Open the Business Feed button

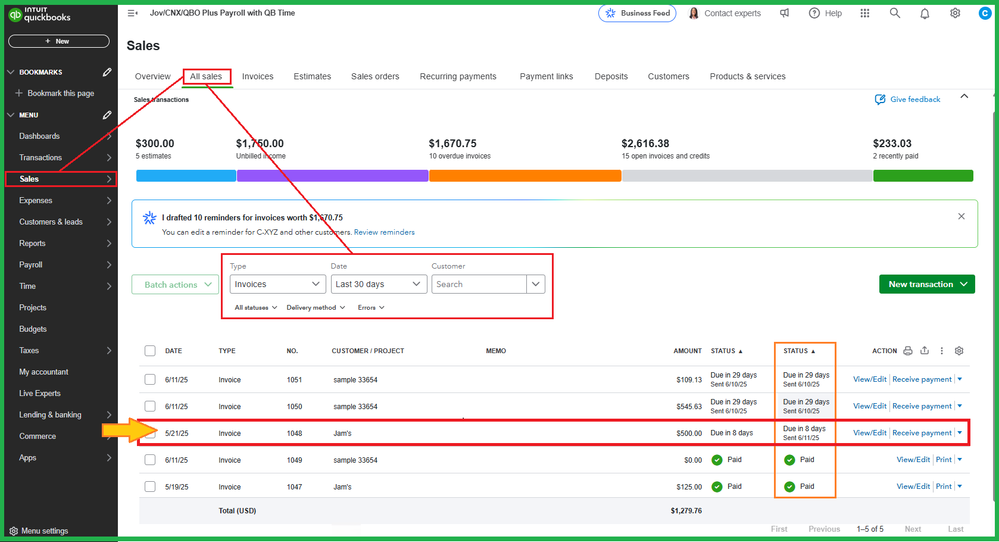[x=637, y=13]
